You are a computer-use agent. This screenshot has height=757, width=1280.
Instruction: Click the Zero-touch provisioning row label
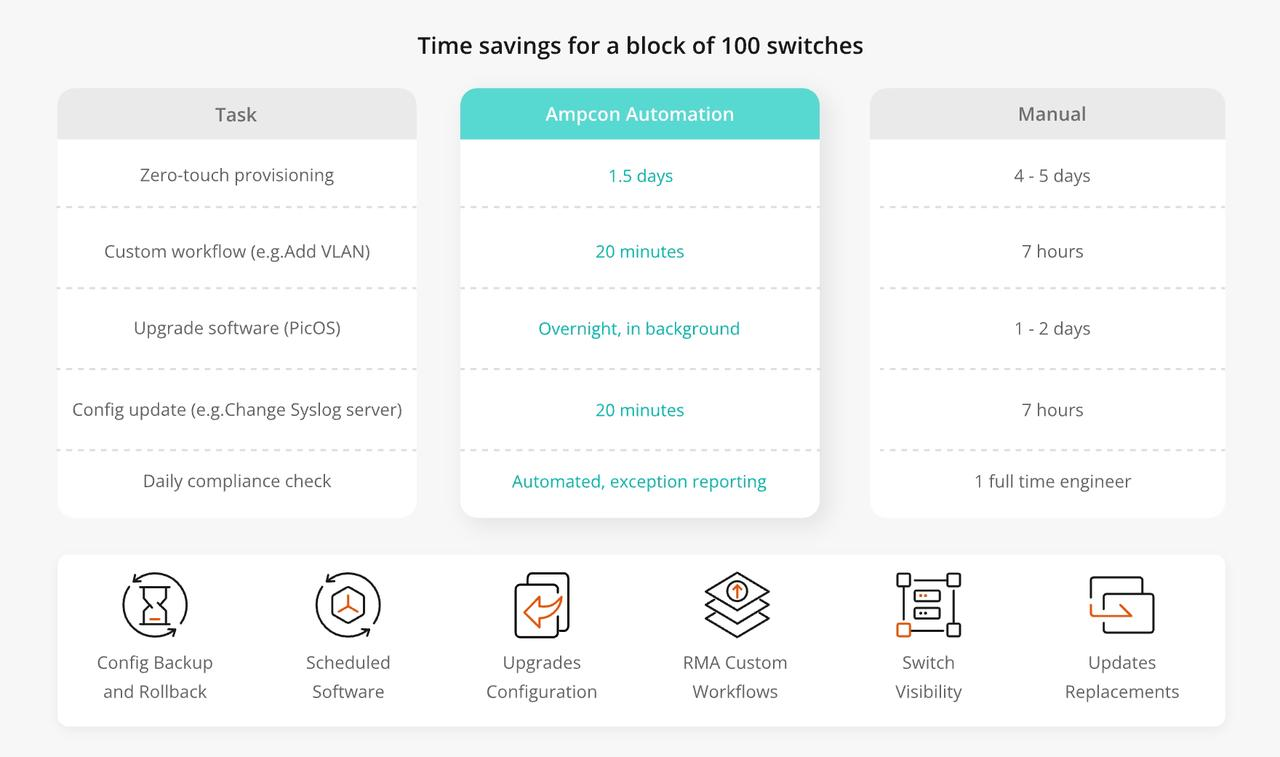point(237,175)
